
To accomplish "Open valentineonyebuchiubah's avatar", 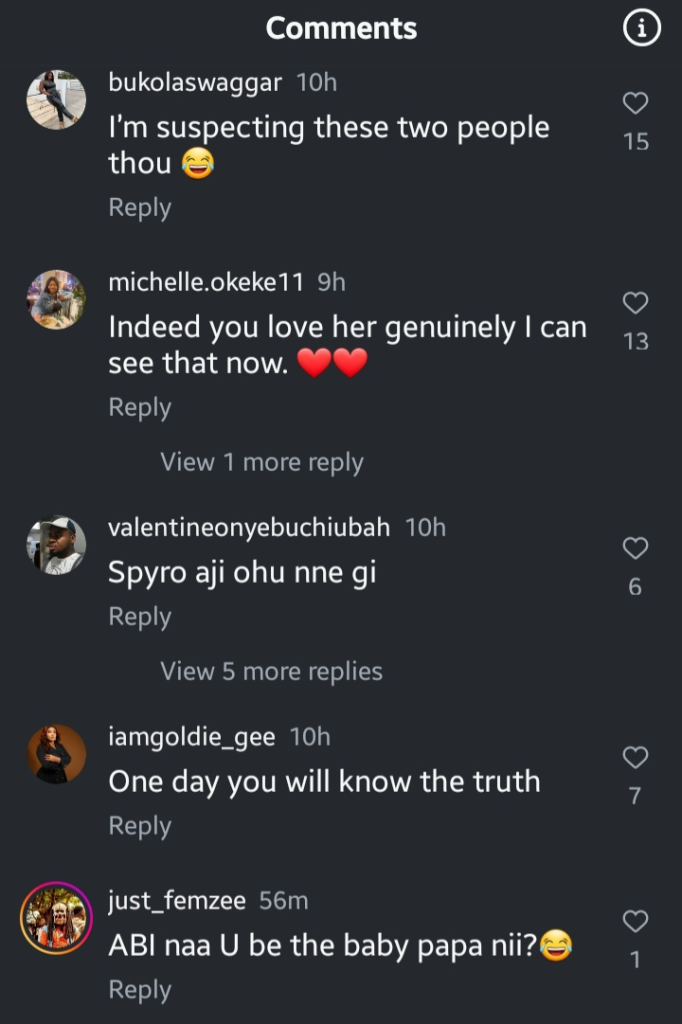I will pos(56,545).
